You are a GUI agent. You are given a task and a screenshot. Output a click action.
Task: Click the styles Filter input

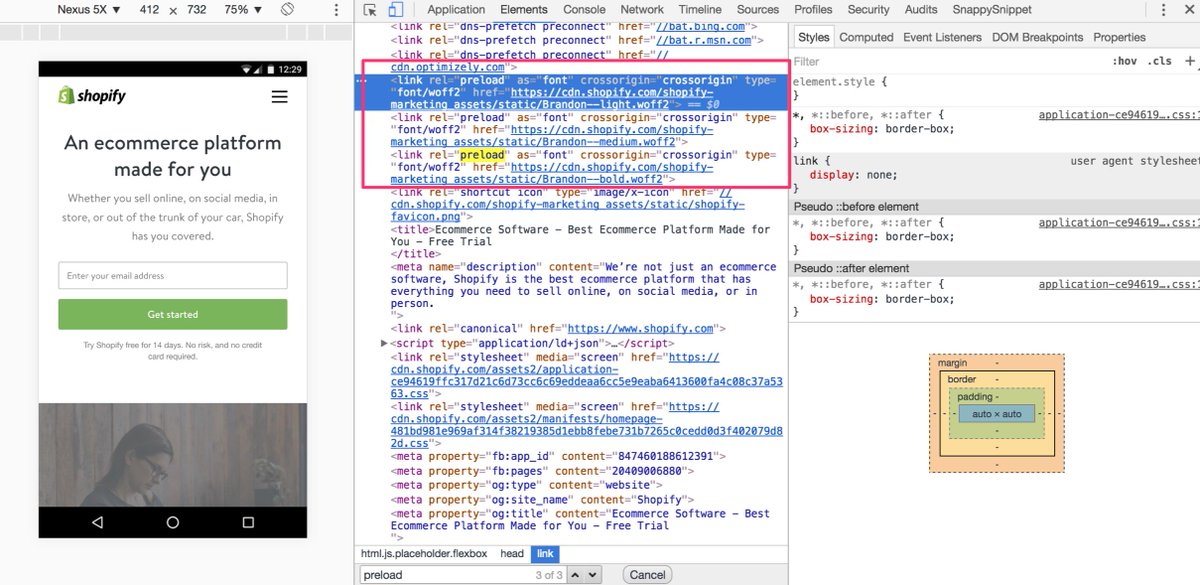click(951, 61)
